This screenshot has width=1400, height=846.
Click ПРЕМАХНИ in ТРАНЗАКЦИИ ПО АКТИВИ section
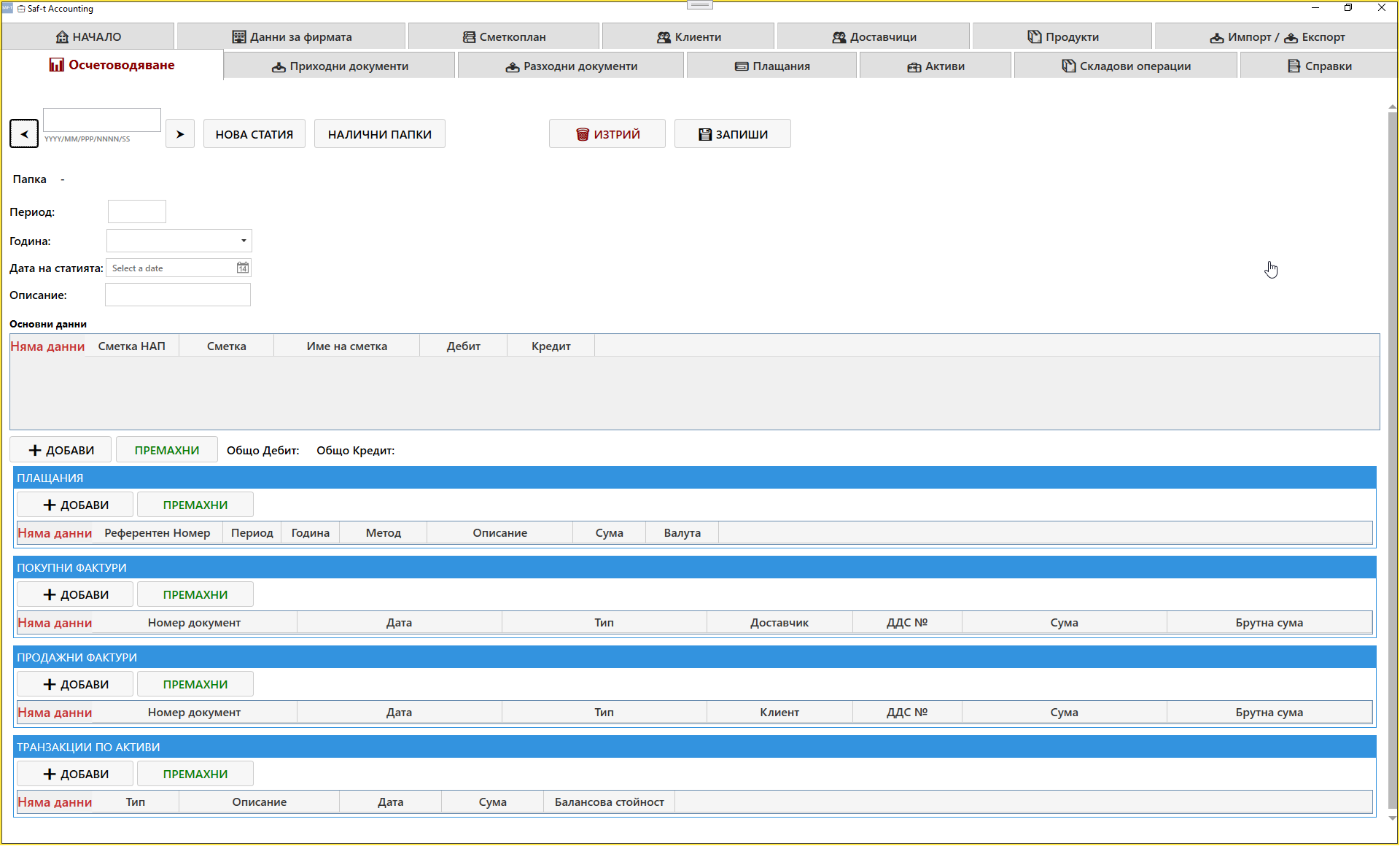195,774
